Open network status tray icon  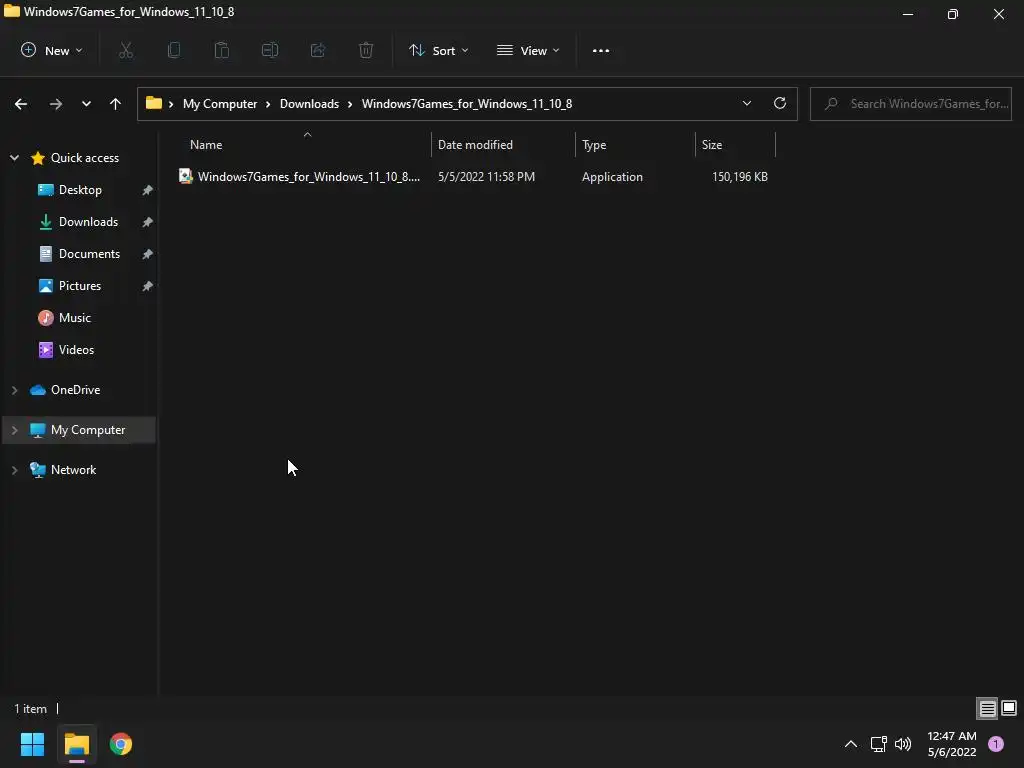click(878, 744)
